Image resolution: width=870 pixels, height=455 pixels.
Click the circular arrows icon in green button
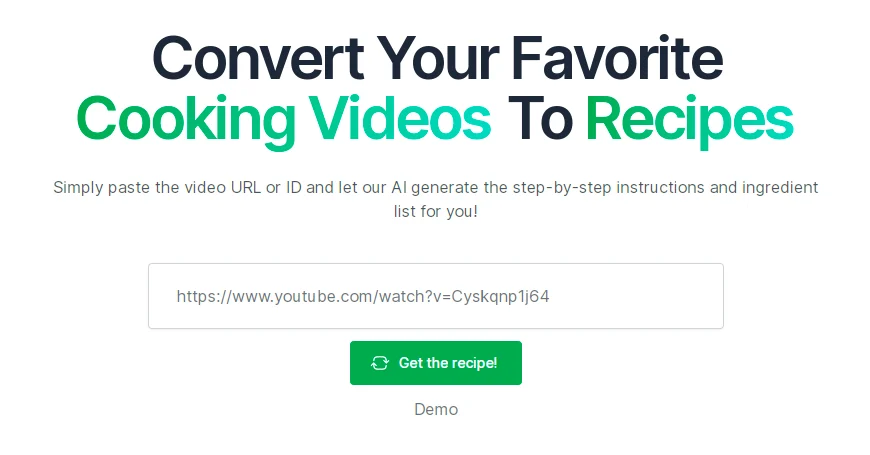point(380,363)
